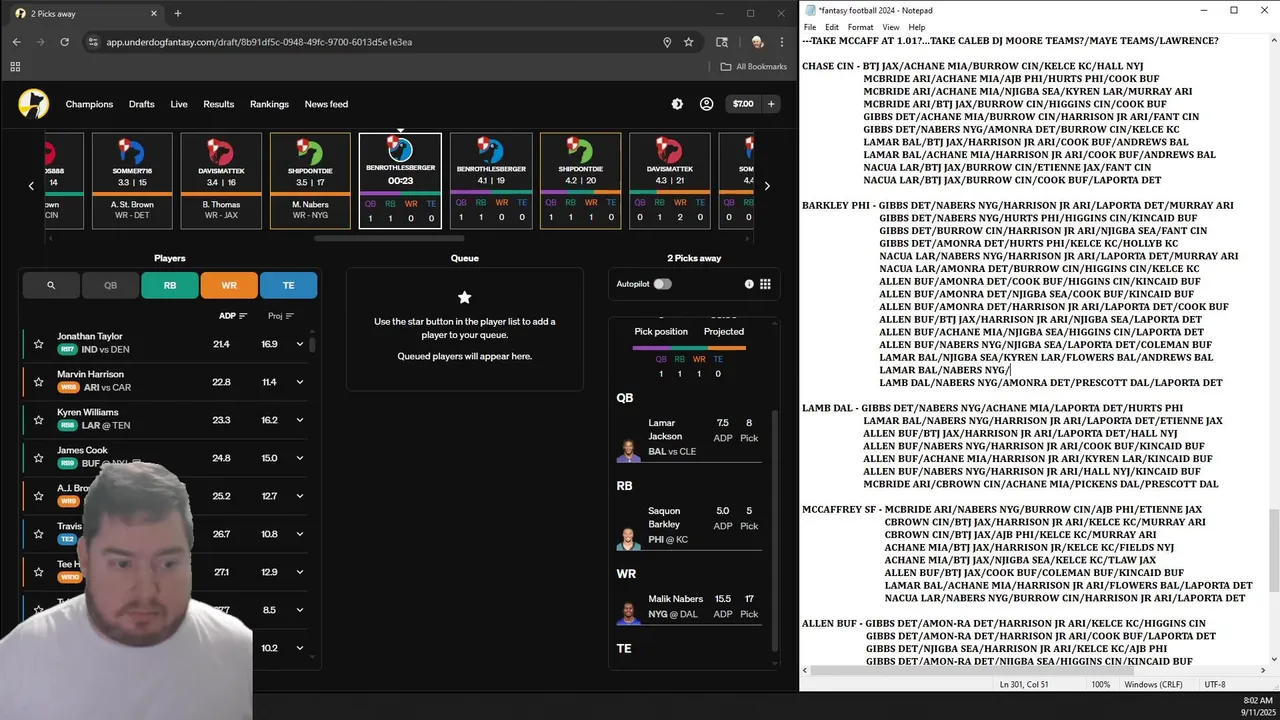Filter players by WR position
The height and width of the screenshot is (720, 1280).
coord(229,285)
